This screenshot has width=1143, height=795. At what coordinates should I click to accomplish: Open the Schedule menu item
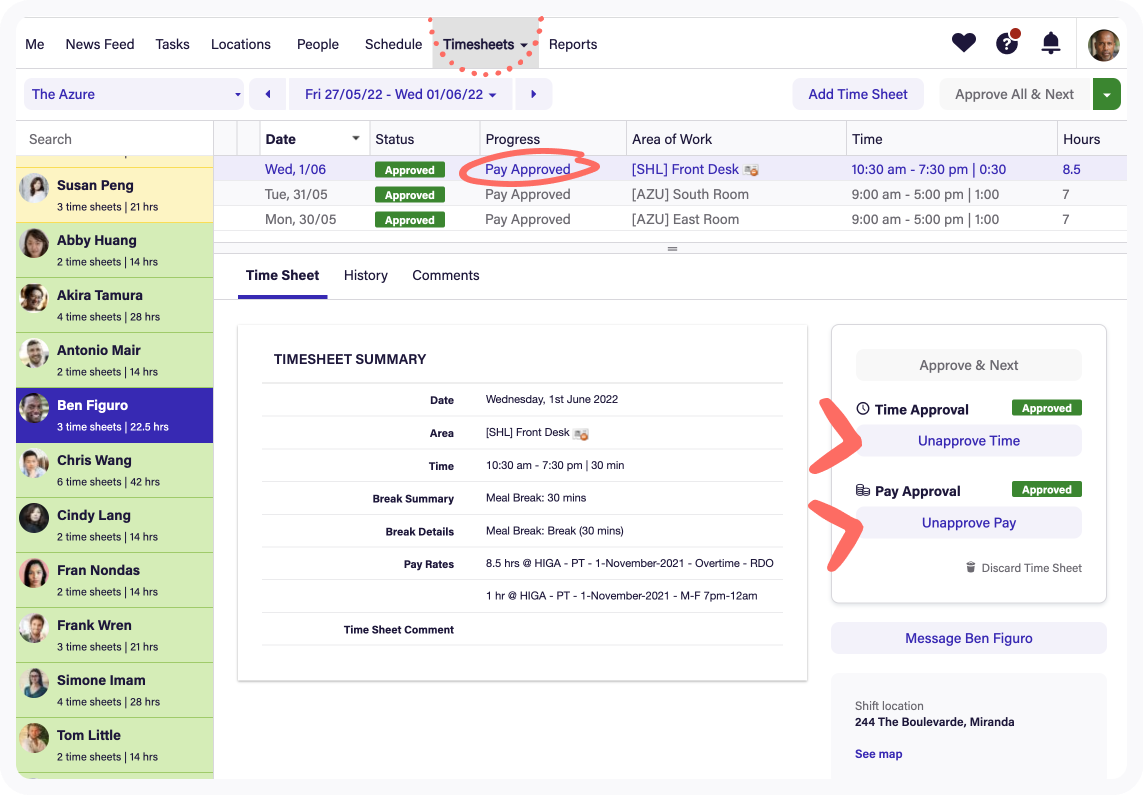pyautogui.click(x=393, y=44)
